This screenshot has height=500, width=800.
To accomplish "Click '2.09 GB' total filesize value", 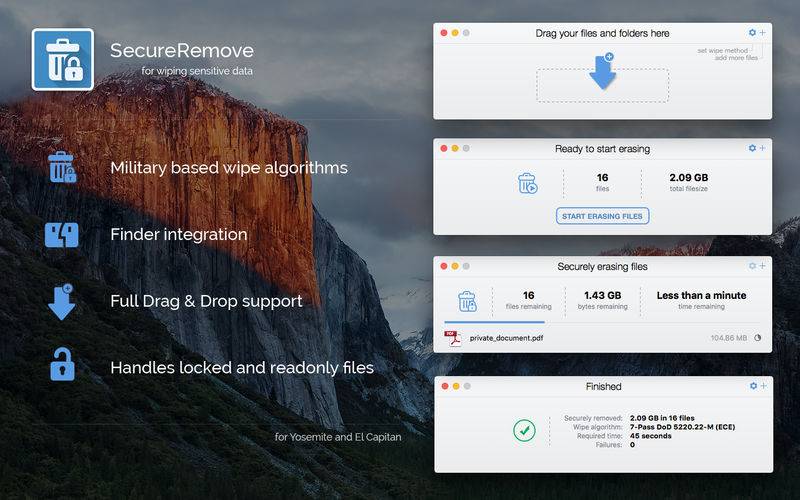I will (x=688, y=178).
